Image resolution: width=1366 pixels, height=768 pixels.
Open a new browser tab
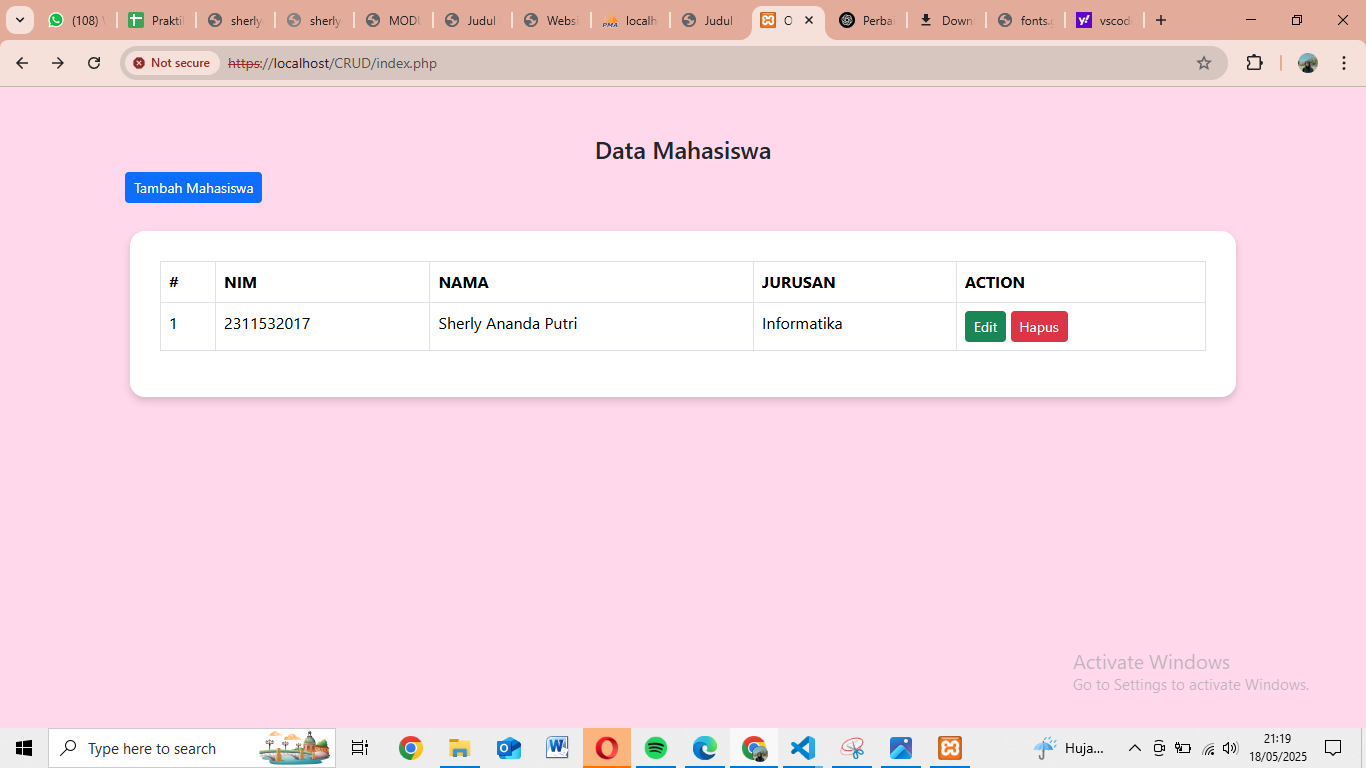click(x=1160, y=20)
